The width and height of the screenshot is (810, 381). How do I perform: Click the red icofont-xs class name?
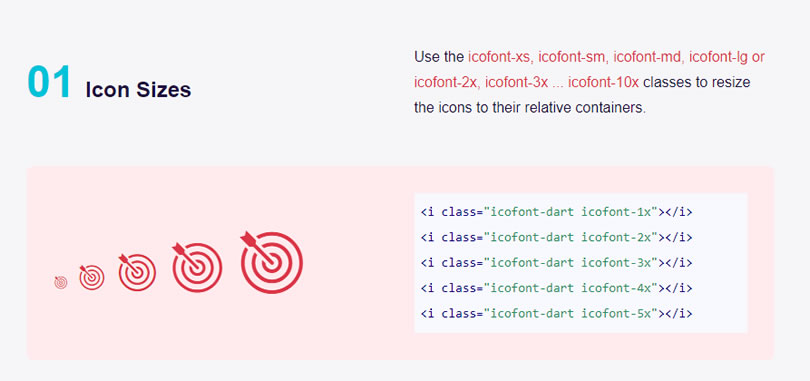click(500, 57)
